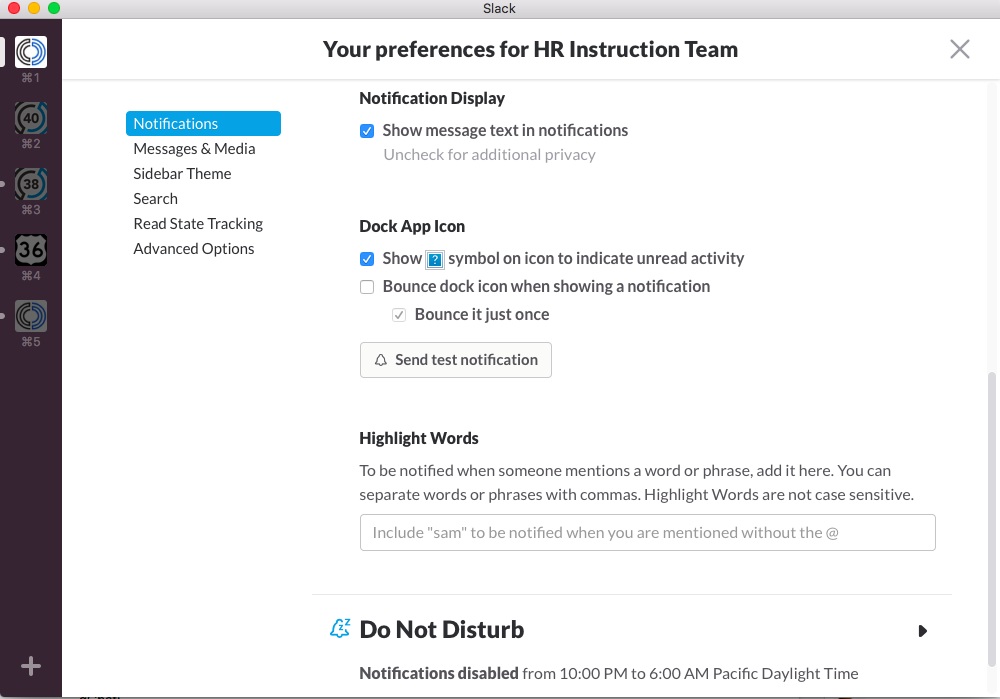
Task: Open the Sidebar Theme preferences
Action: (182, 173)
